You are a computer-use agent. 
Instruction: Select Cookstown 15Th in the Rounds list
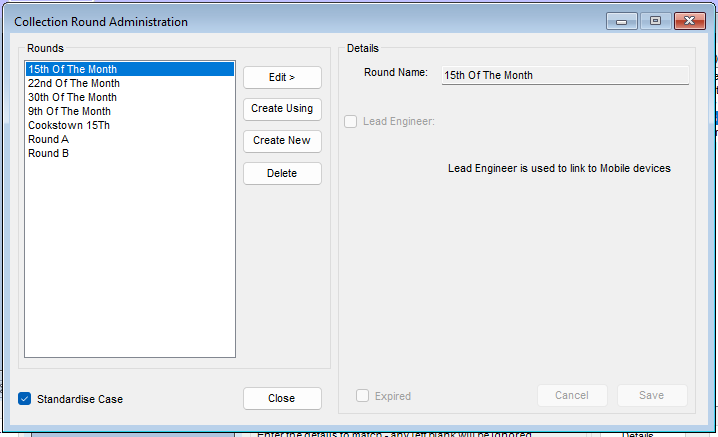[130, 125]
